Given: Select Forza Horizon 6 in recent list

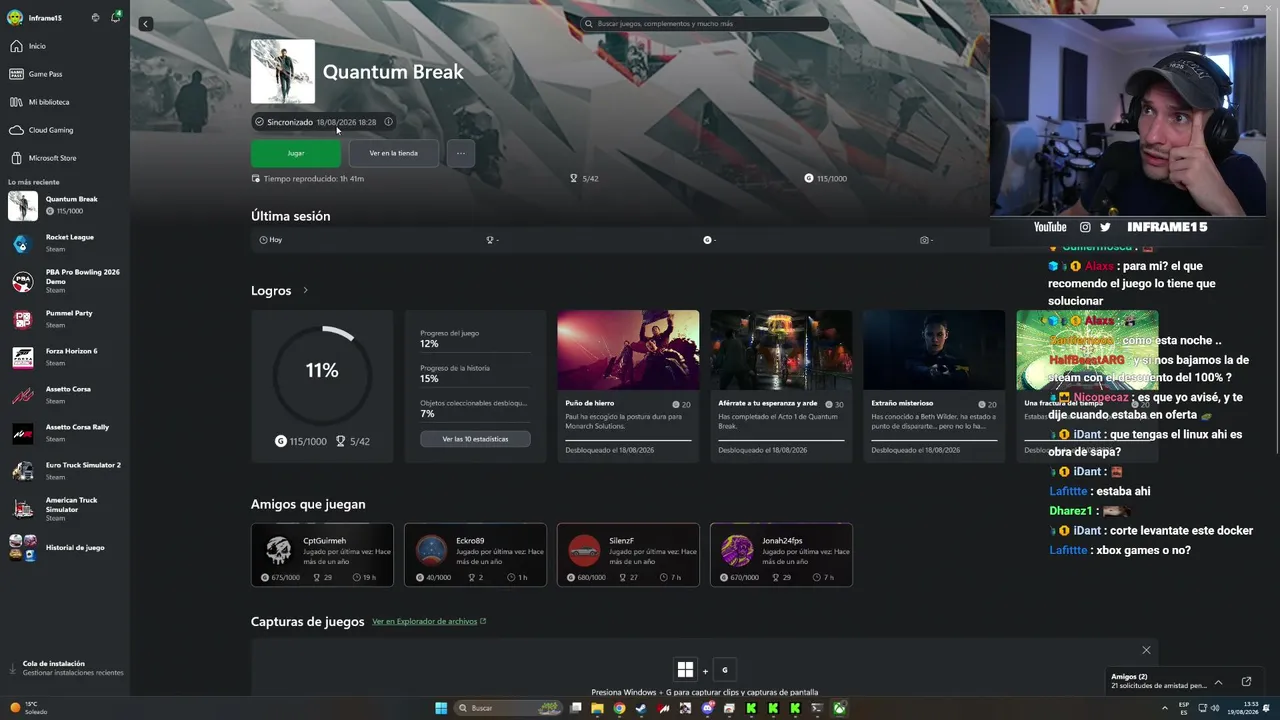Looking at the screenshot, I should click(65, 357).
